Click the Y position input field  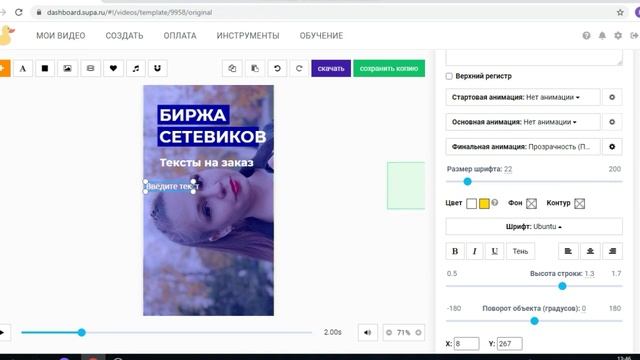[509, 344]
